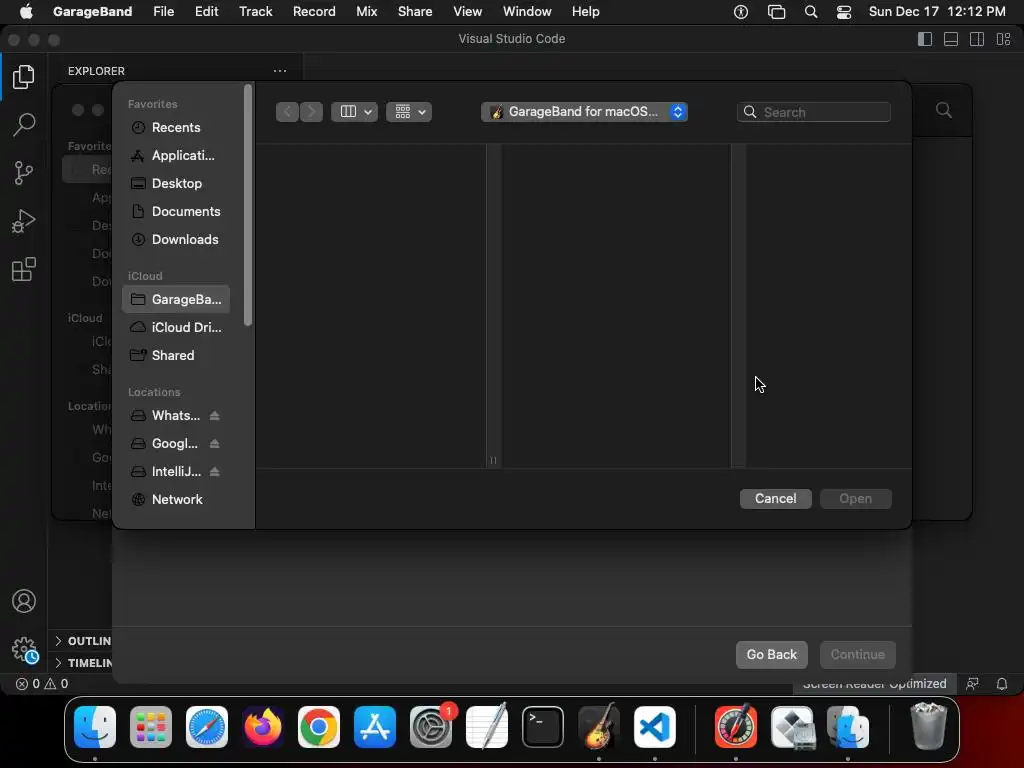Open the Extensions view icon
This screenshot has height=768, width=1024.
click(x=24, y=269)
